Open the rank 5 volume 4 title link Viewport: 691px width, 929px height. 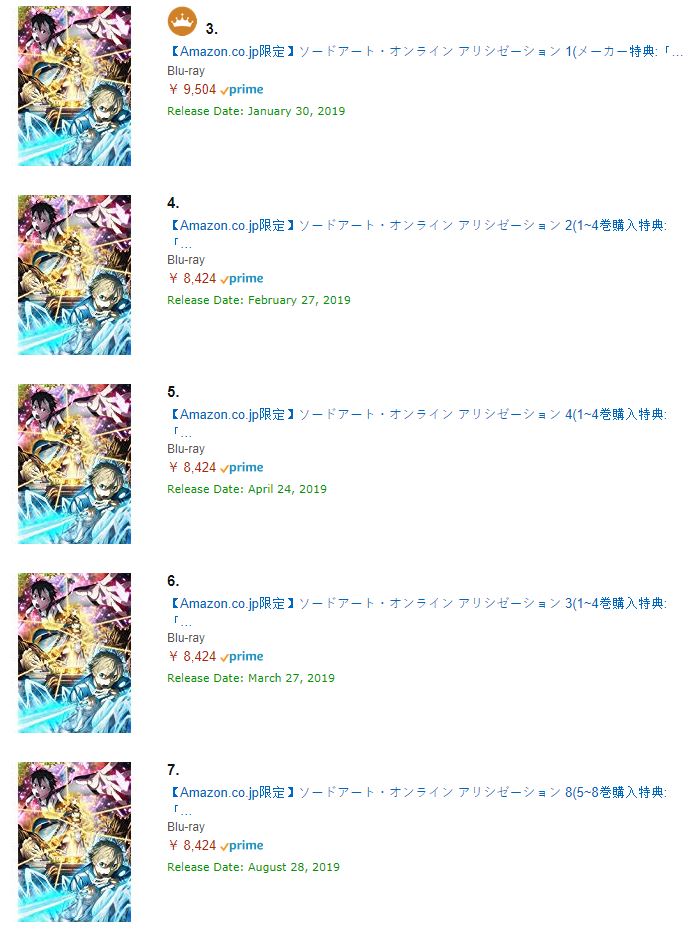pos(418,422)
